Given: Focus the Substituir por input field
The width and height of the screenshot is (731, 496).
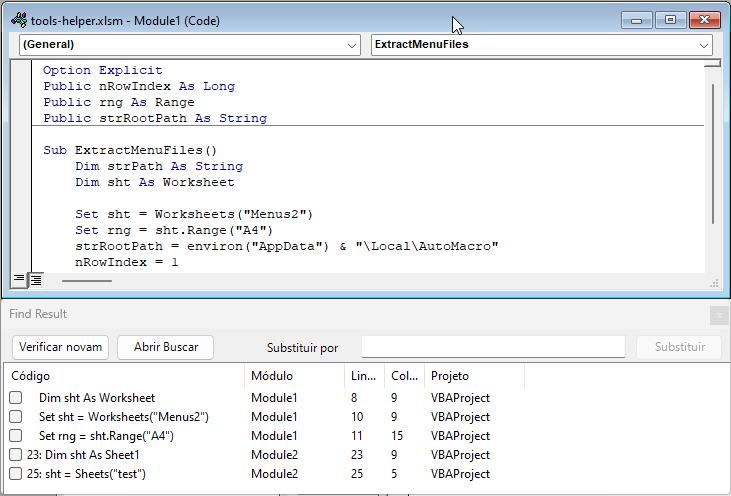Looking at the screenshot, I should pyautogui.click(x=493, y=347).
